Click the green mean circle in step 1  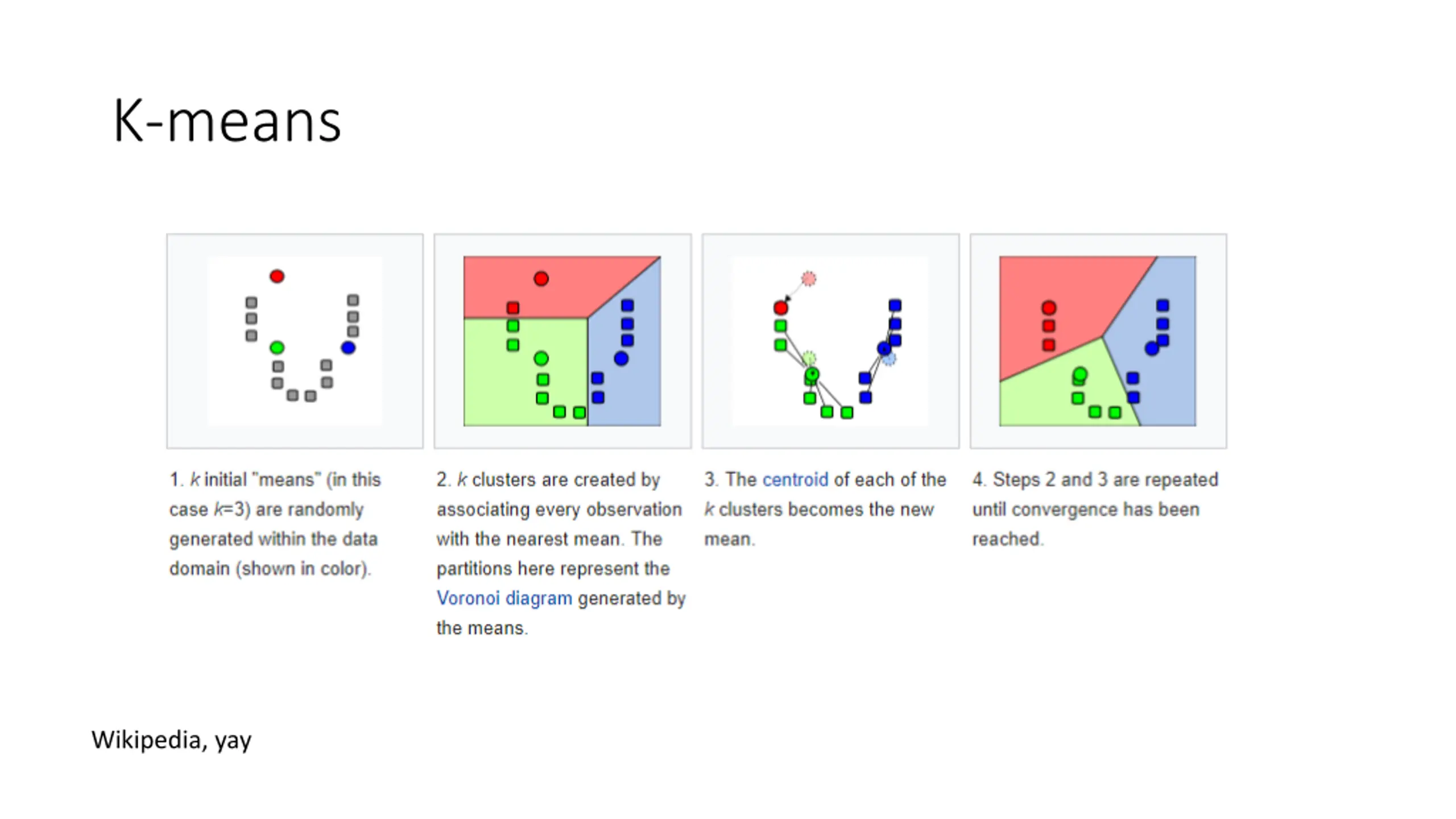point(277,348)
